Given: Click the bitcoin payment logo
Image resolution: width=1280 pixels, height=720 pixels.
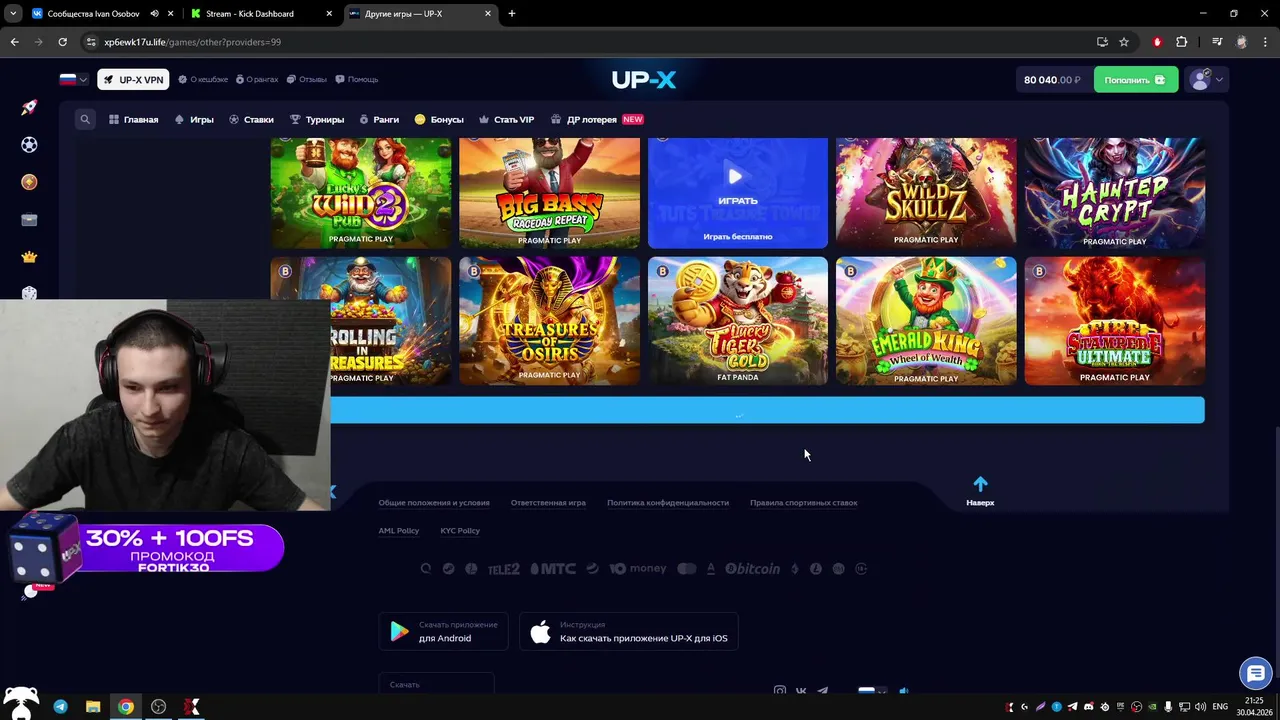Looking at the screenshot, I should coord(753,568).
